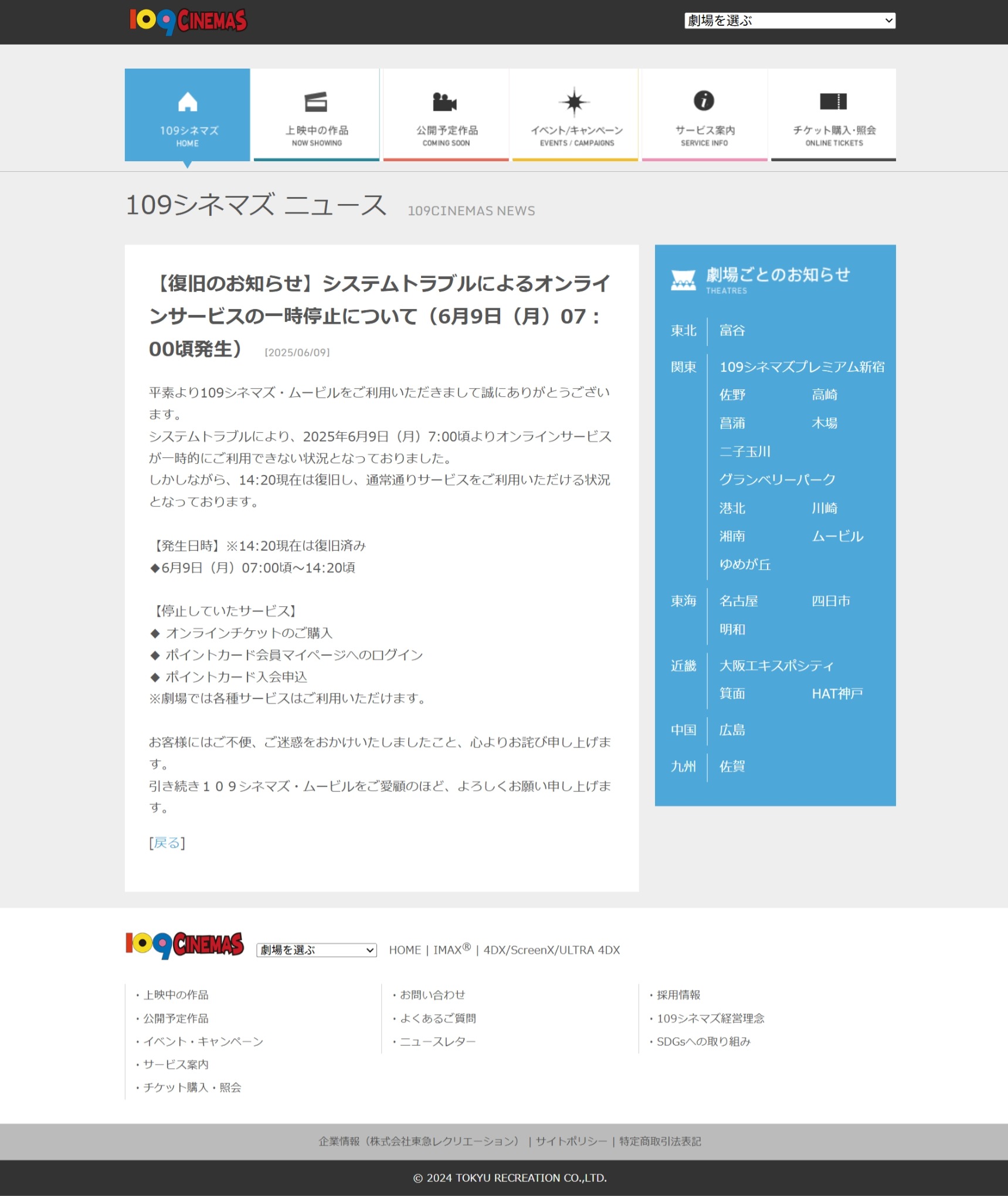The width and height of the screenshot is (1008, 1196).
Task: Select 佐野 theater link
Action: click(732, 395)
